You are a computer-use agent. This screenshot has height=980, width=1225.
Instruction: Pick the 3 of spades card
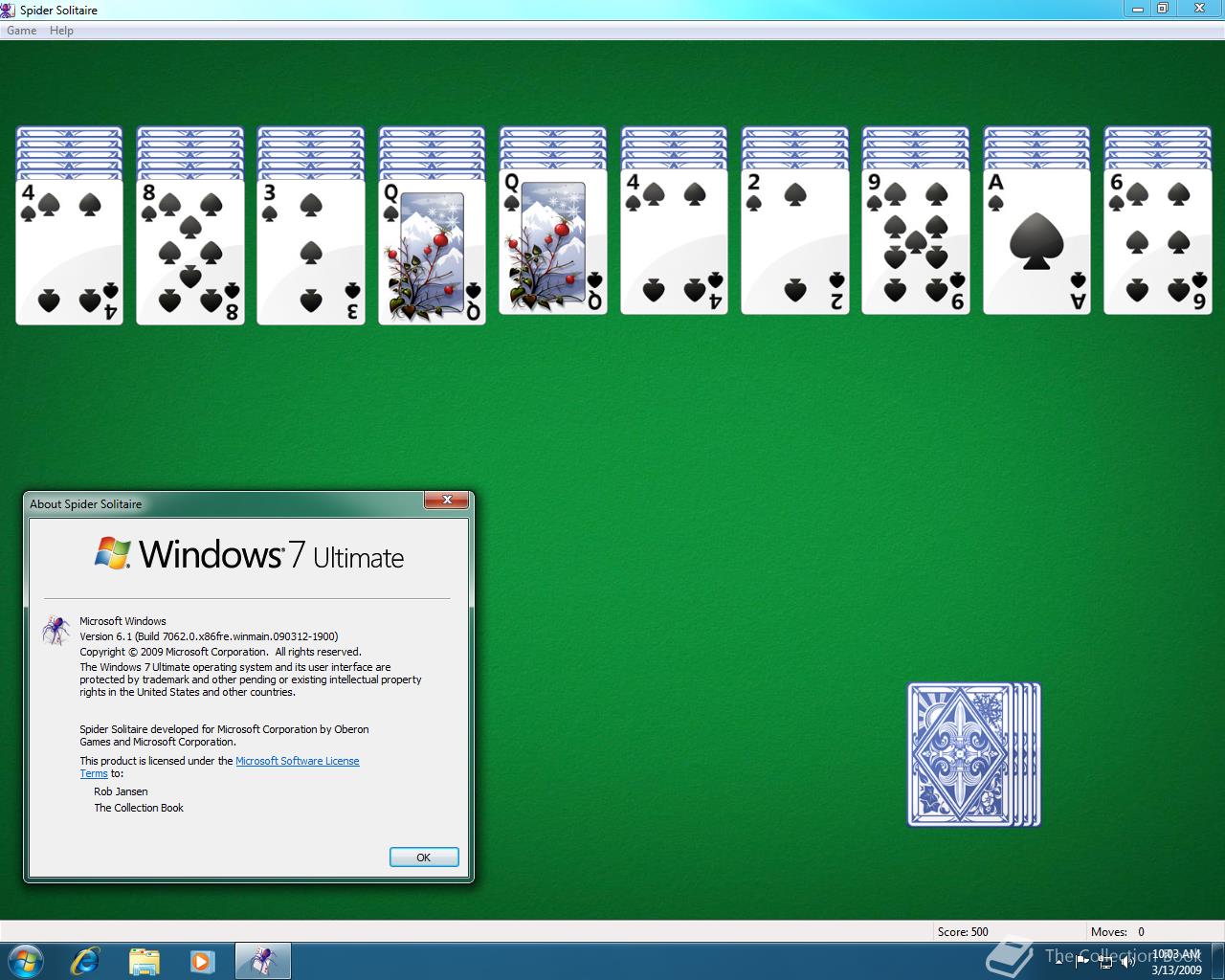(311, 253)
